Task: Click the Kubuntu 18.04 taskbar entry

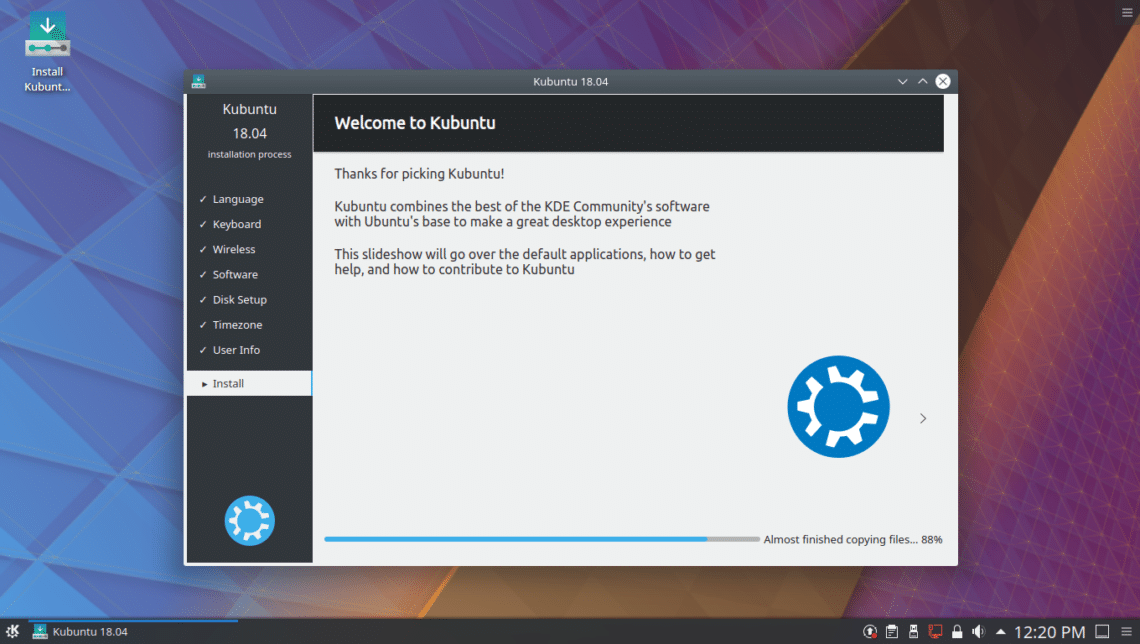Action: point(80,631)
